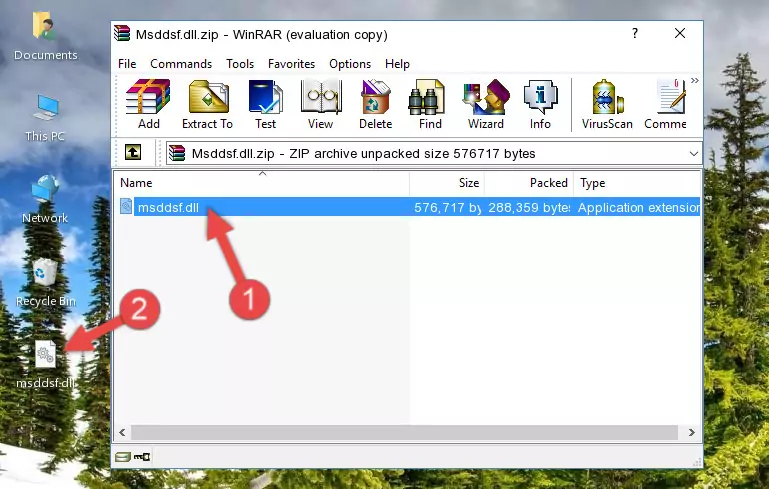
Task: Open the Commands menu
Action: (181, 64)
